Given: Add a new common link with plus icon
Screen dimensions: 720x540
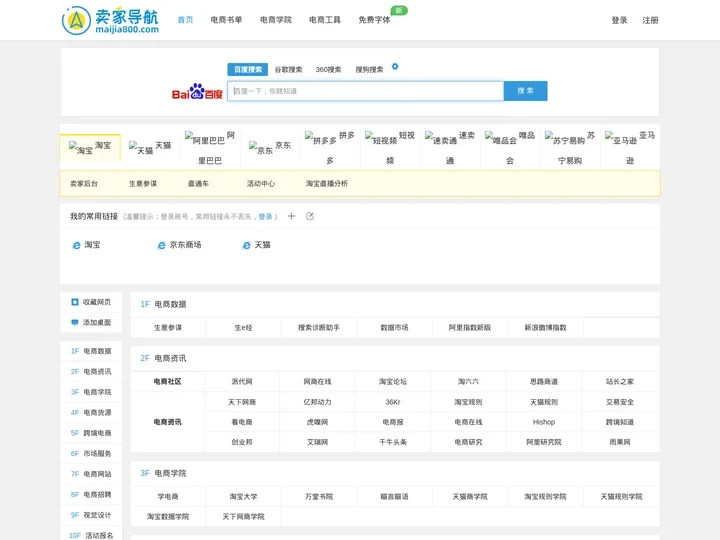Looking at the screenshot, I should [291, 216].
